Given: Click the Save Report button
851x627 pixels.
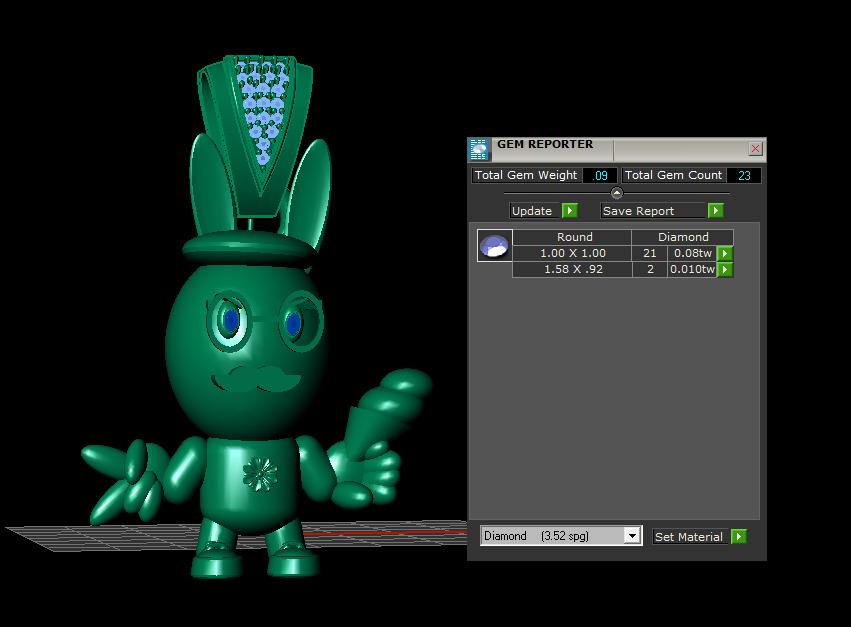Looking at the screenshot, I should 653,211.
